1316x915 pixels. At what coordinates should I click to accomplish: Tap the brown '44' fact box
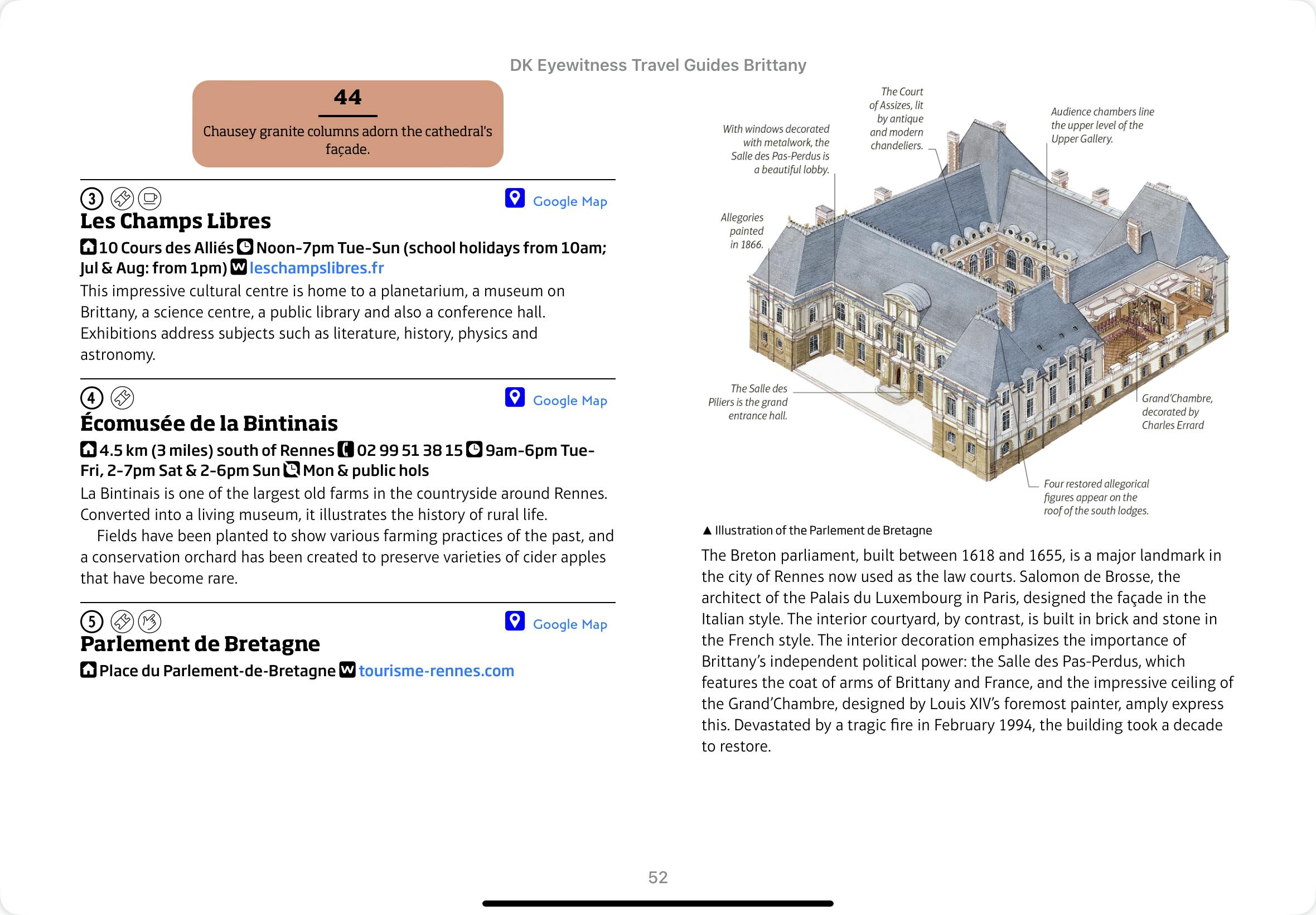348,124
